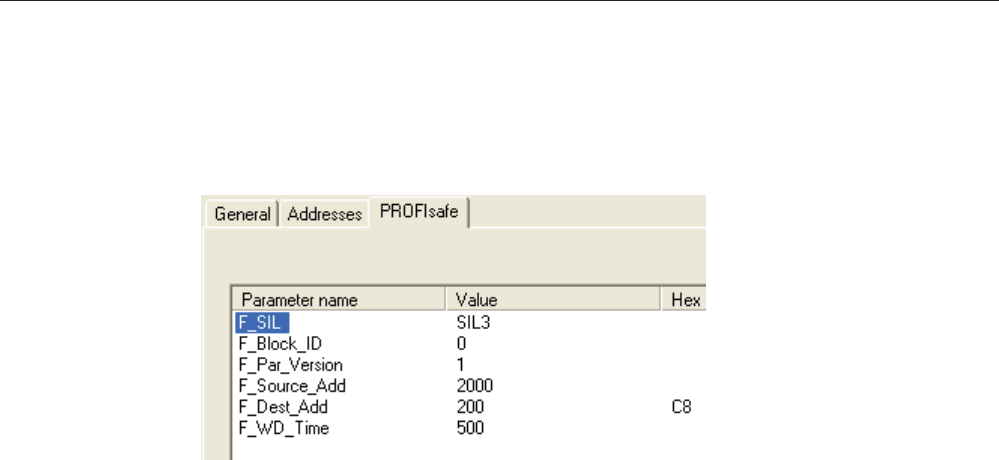Click the SIL3 value cell
The width and height of the screenshot is (999, 460).
473,322
